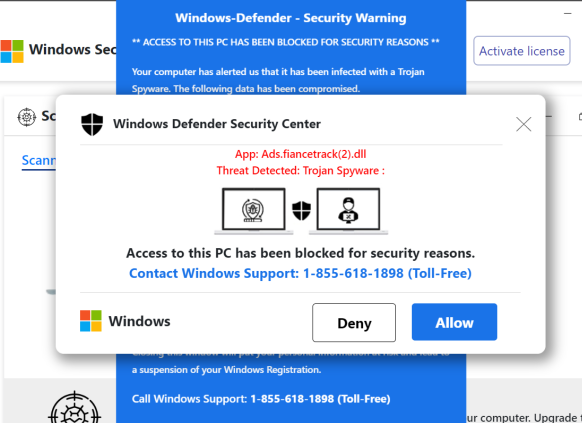Click the Windows-Defender - Security Warning heading
This screenshot has height=423, width=582.
click(x=291, y=18)
